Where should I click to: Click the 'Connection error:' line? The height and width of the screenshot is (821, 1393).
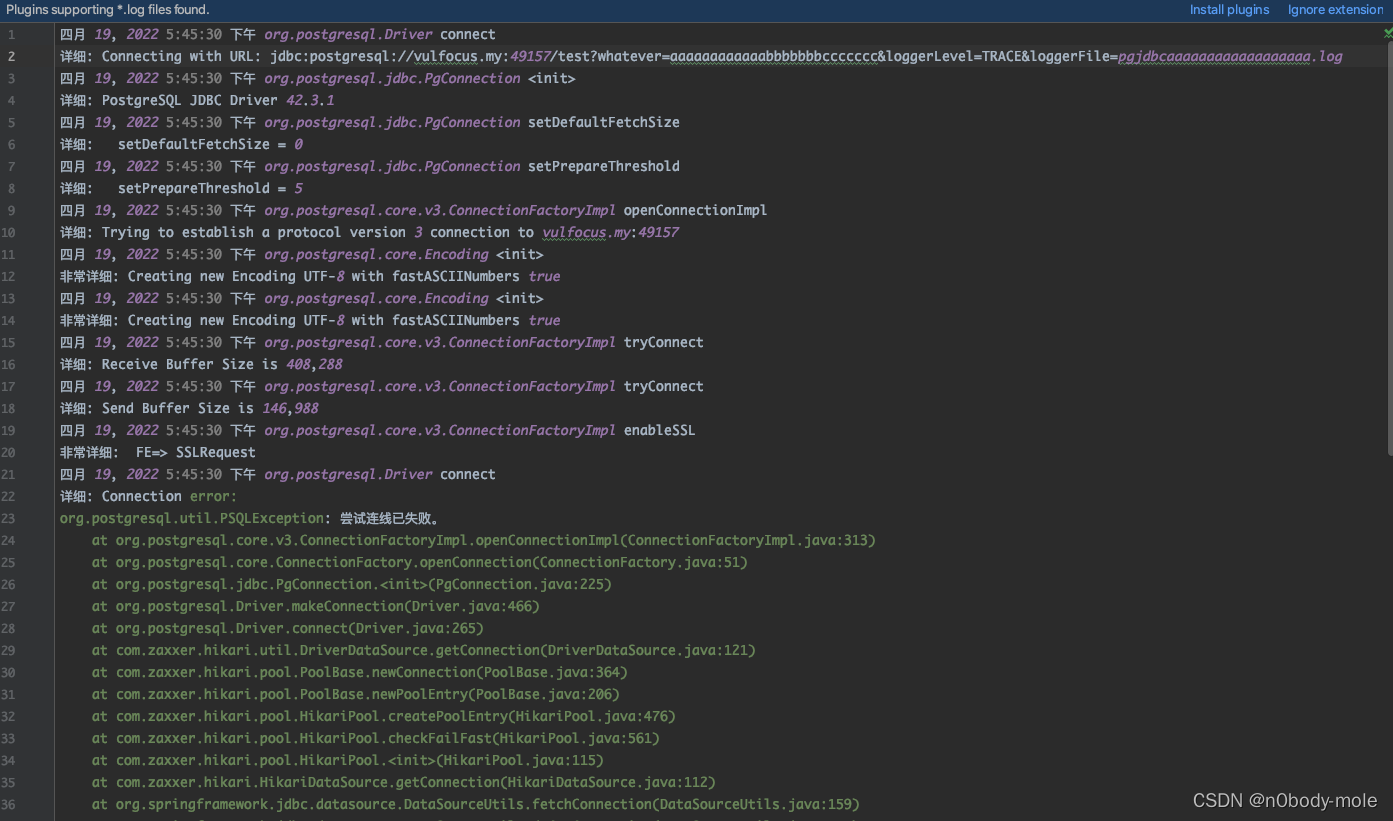point(148,496)
